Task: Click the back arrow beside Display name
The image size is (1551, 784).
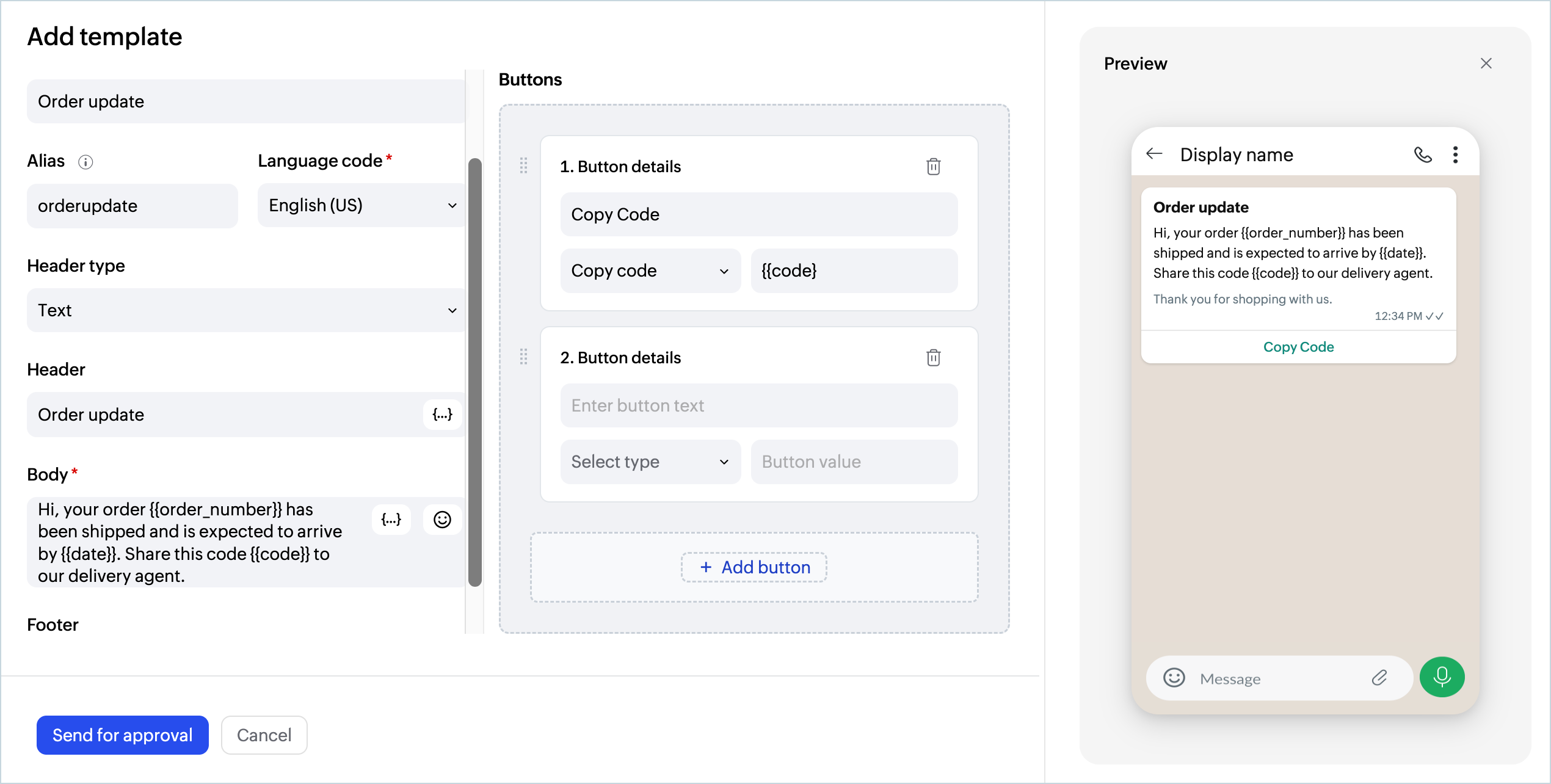Action: [x=1154, y=154]
